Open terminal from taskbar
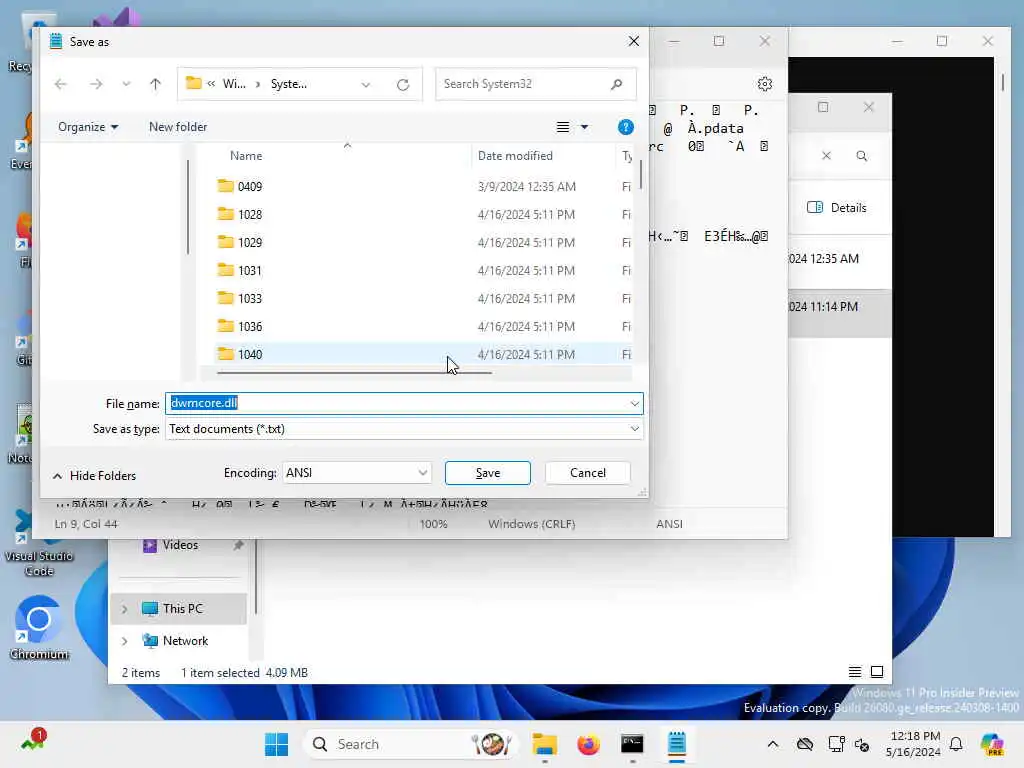 point(632,744)
